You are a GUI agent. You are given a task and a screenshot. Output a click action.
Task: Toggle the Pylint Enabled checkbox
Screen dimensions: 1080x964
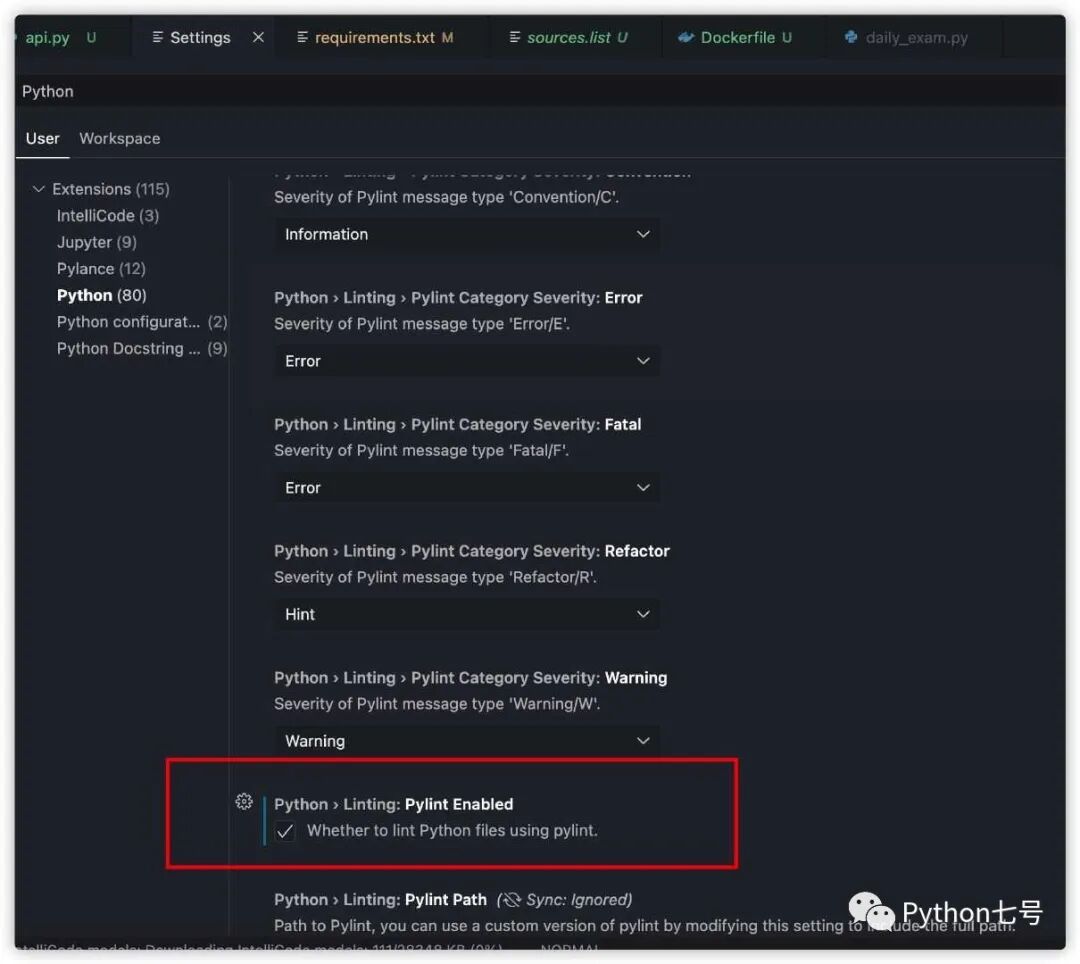pyautogui.click(x=284, y=831)
